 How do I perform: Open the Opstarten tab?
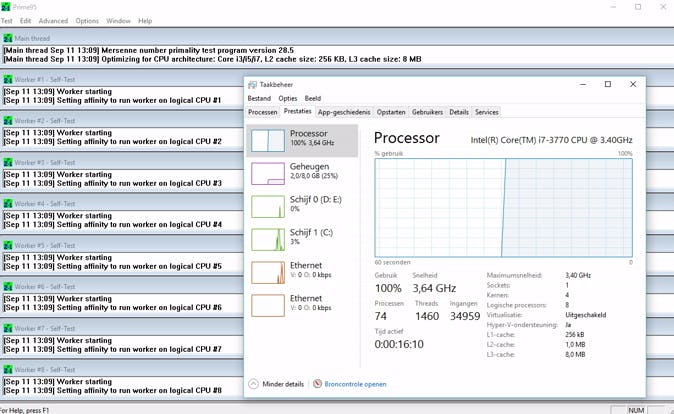(x=391, y=112)
